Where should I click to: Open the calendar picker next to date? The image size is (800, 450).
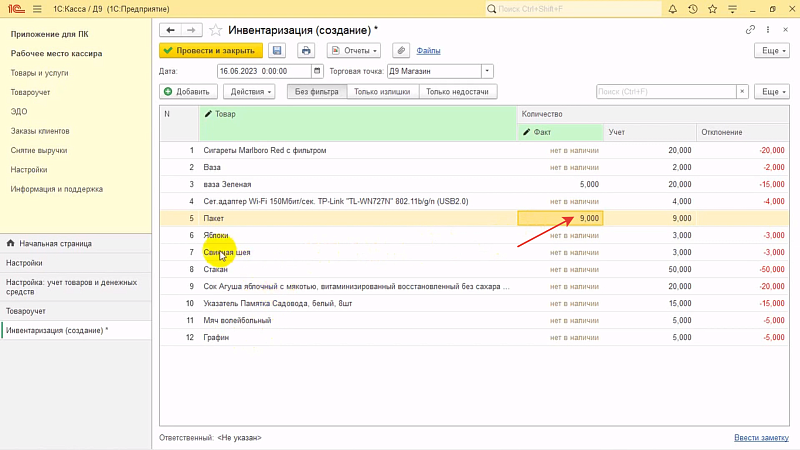click(x=318, y=72)
